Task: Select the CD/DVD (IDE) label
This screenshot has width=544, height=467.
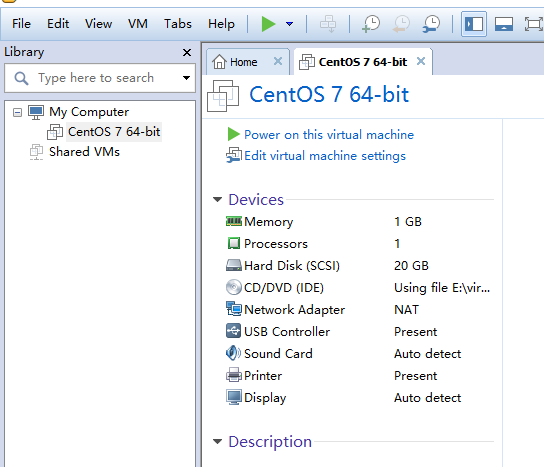Action: pyautogui.click(x=284, y=288)
